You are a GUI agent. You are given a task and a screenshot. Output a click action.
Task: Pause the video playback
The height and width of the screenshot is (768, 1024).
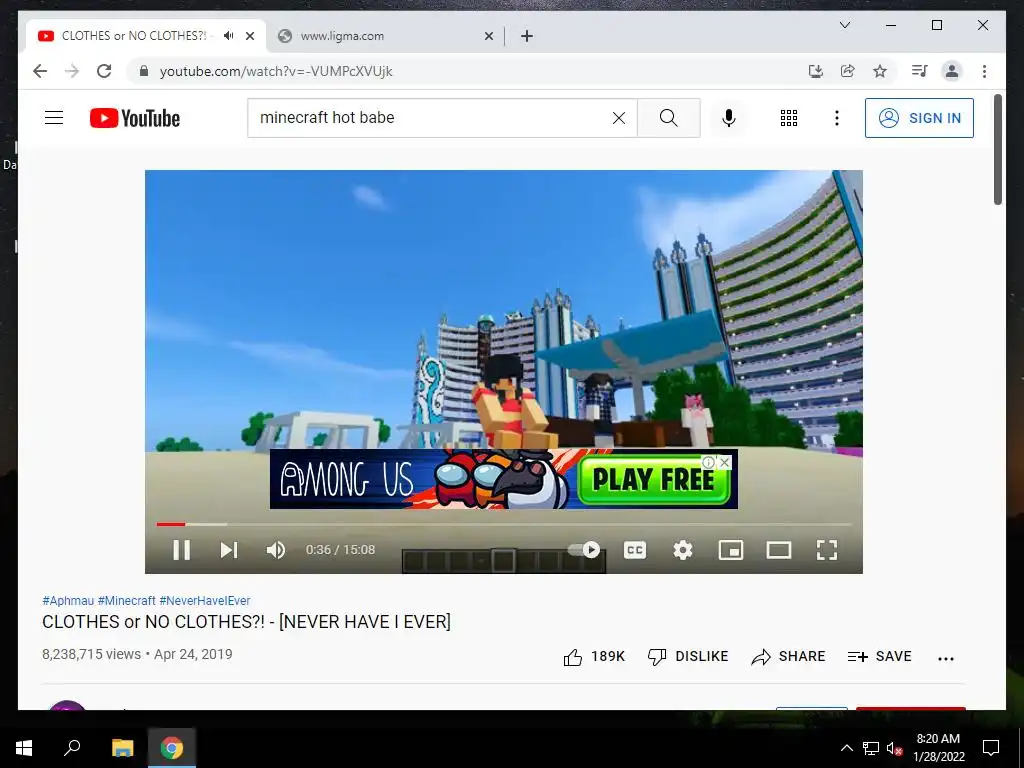tap(182, 550)
